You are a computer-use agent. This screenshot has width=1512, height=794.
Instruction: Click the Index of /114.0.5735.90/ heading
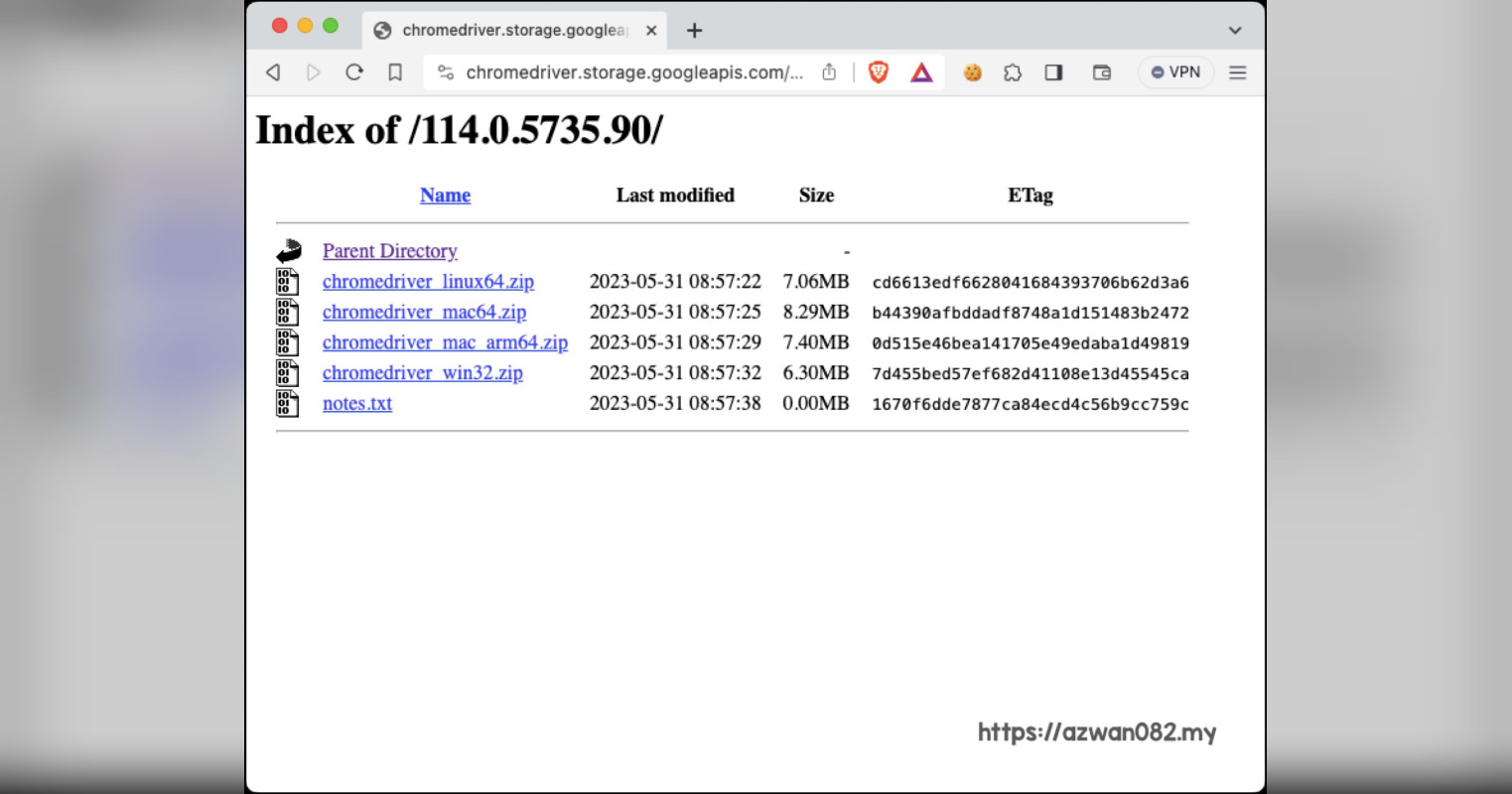[459, 130]
